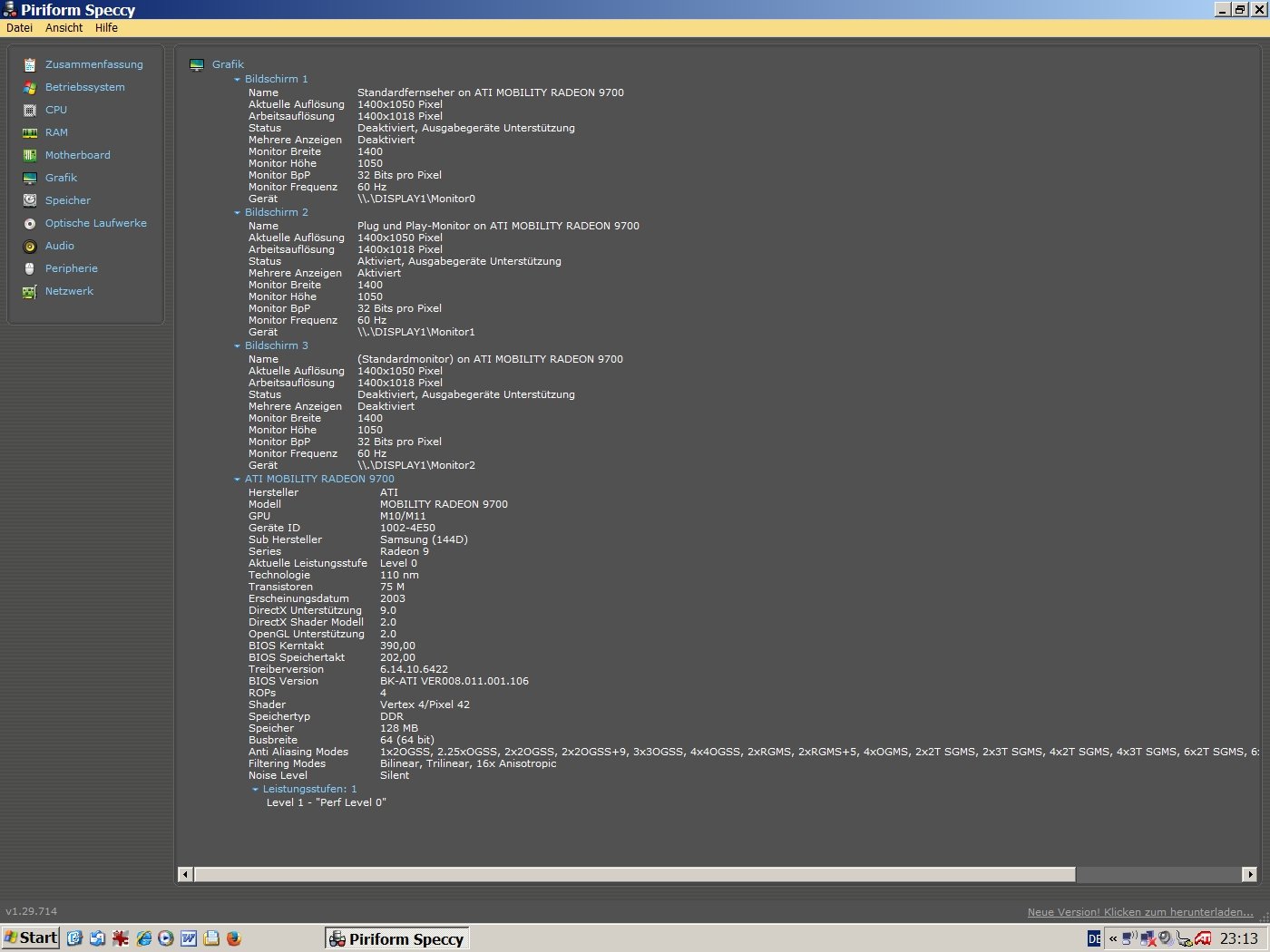Collapse the Bildschirm 1 section

click(x=238, y=80)
